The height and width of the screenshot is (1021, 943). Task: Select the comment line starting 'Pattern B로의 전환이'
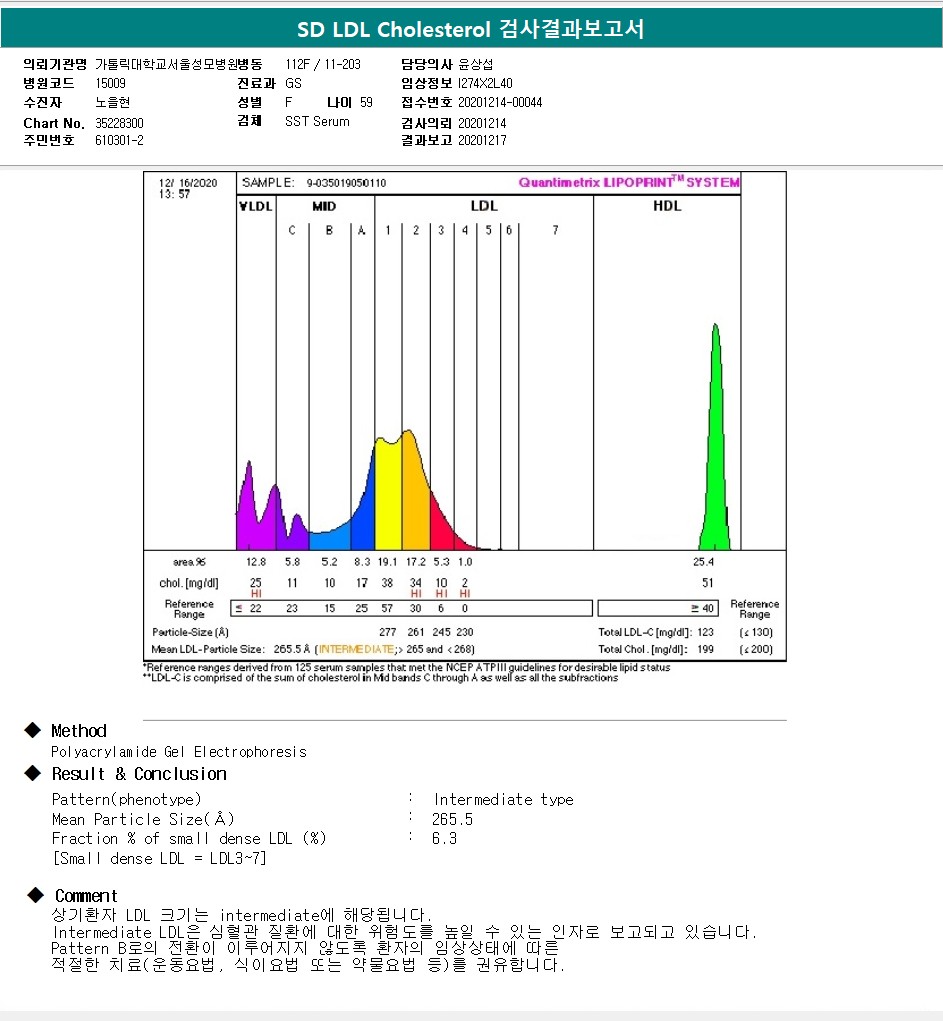click(x=305, y=948)
